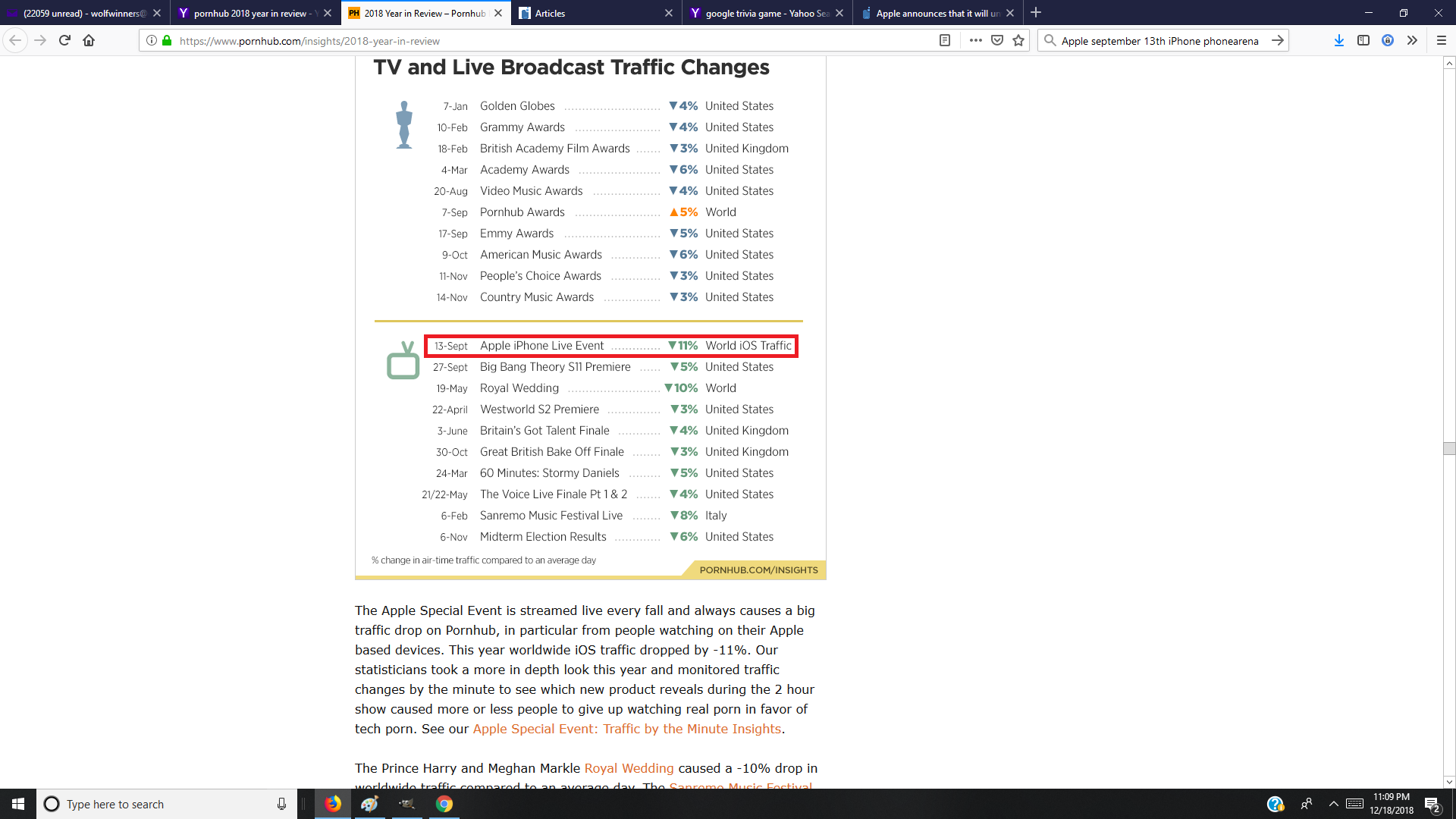Viewport: 1456px width, 819px height.
Task: Open the touch keyboard from tray
Action: point(1354,804)
